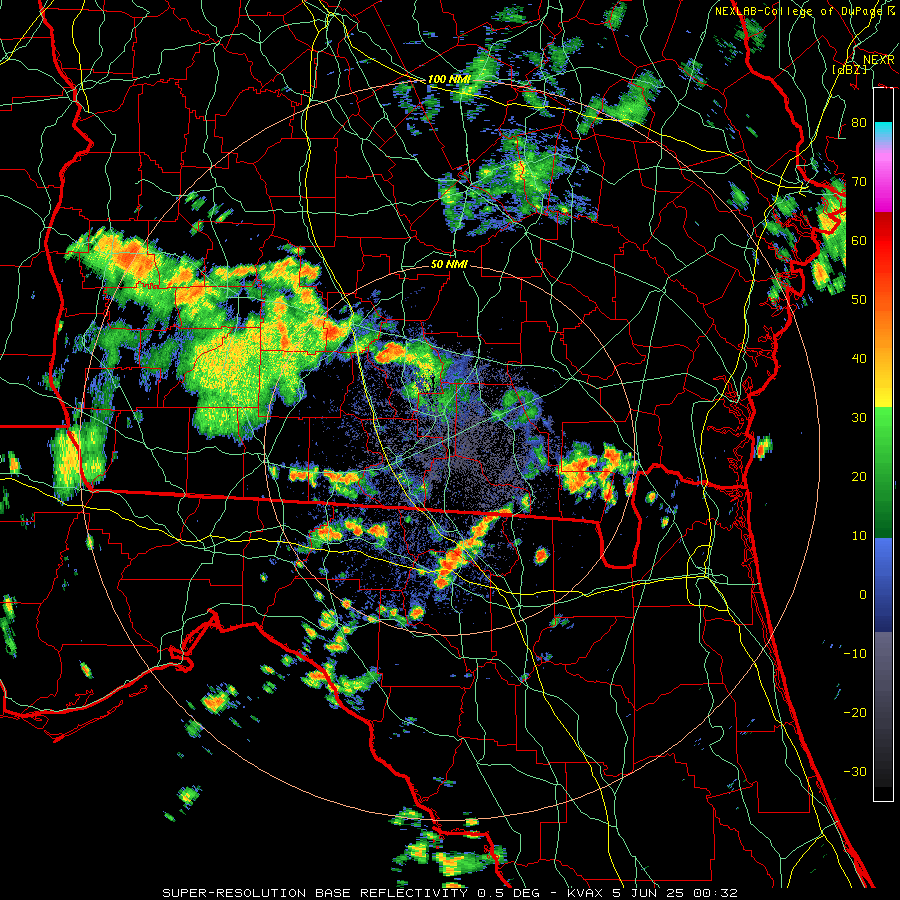Click the "50 NMI" range ring label
Viewport: 900px width, 900px height.
(449, 264)
